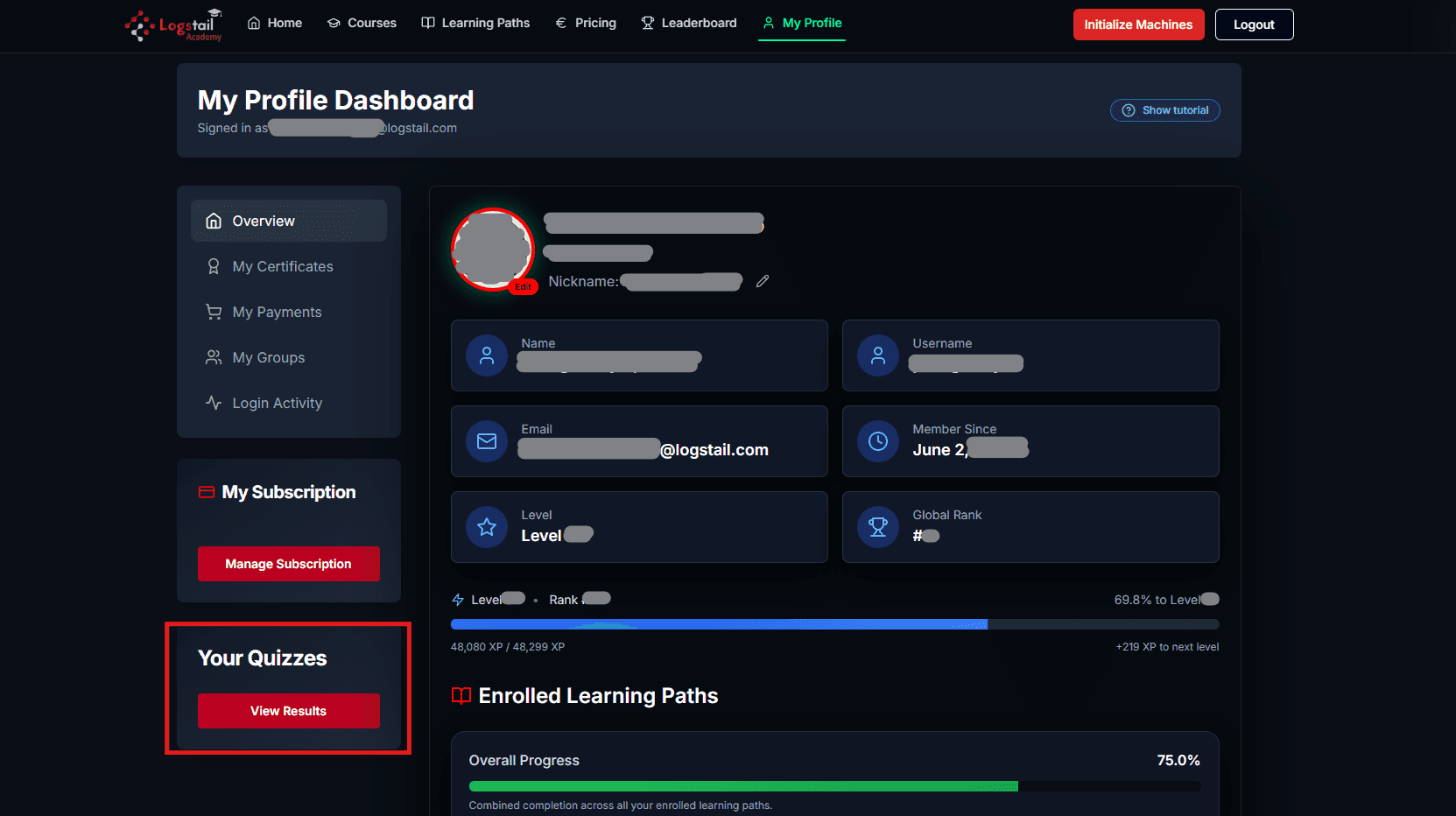Viewport: 1456px width, 816px height.
Task: Click the Enrolled Learning Paths book icon
Action: 461,696
